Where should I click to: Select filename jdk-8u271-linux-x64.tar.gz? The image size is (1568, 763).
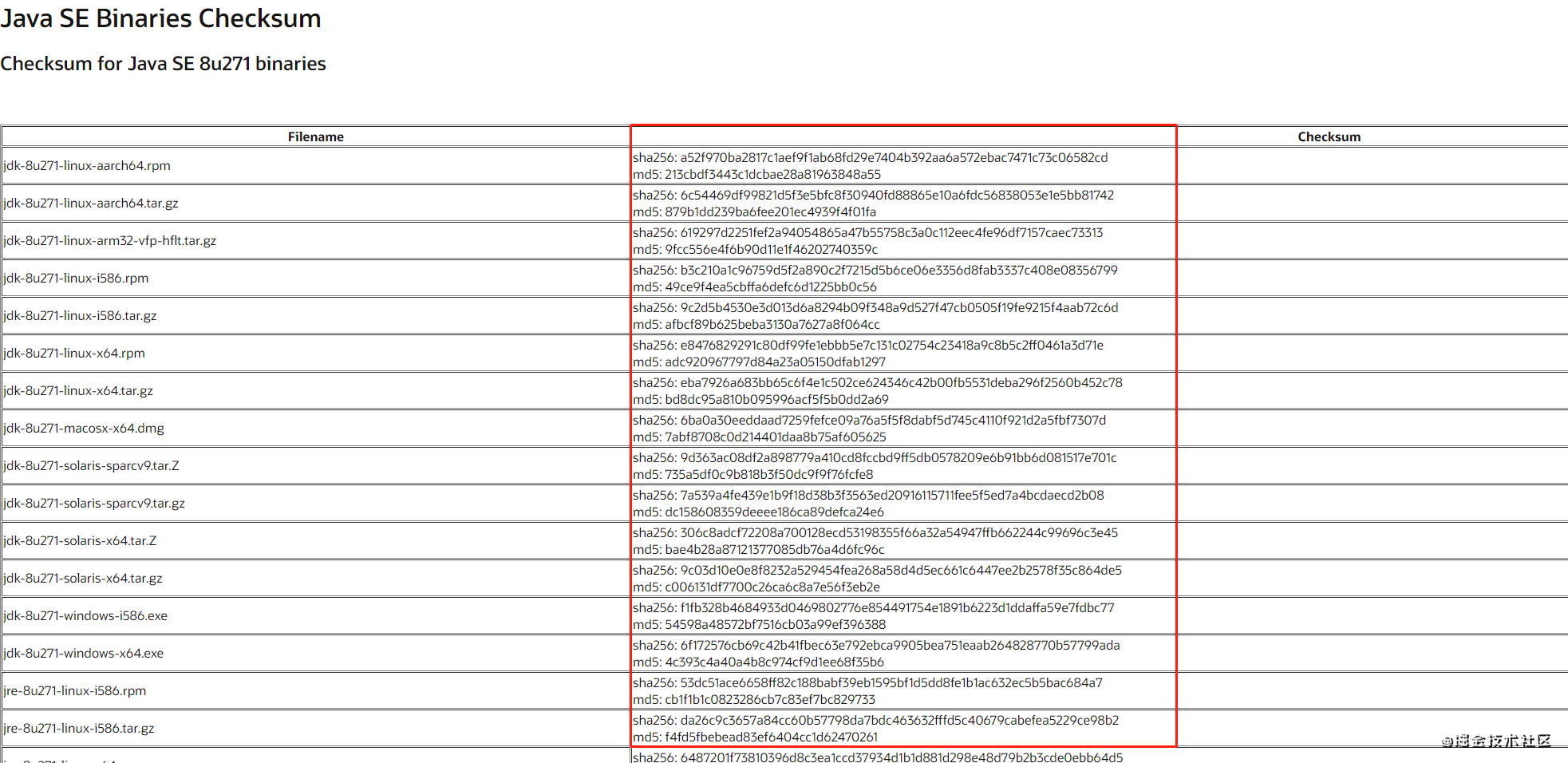tap(78, 391)
